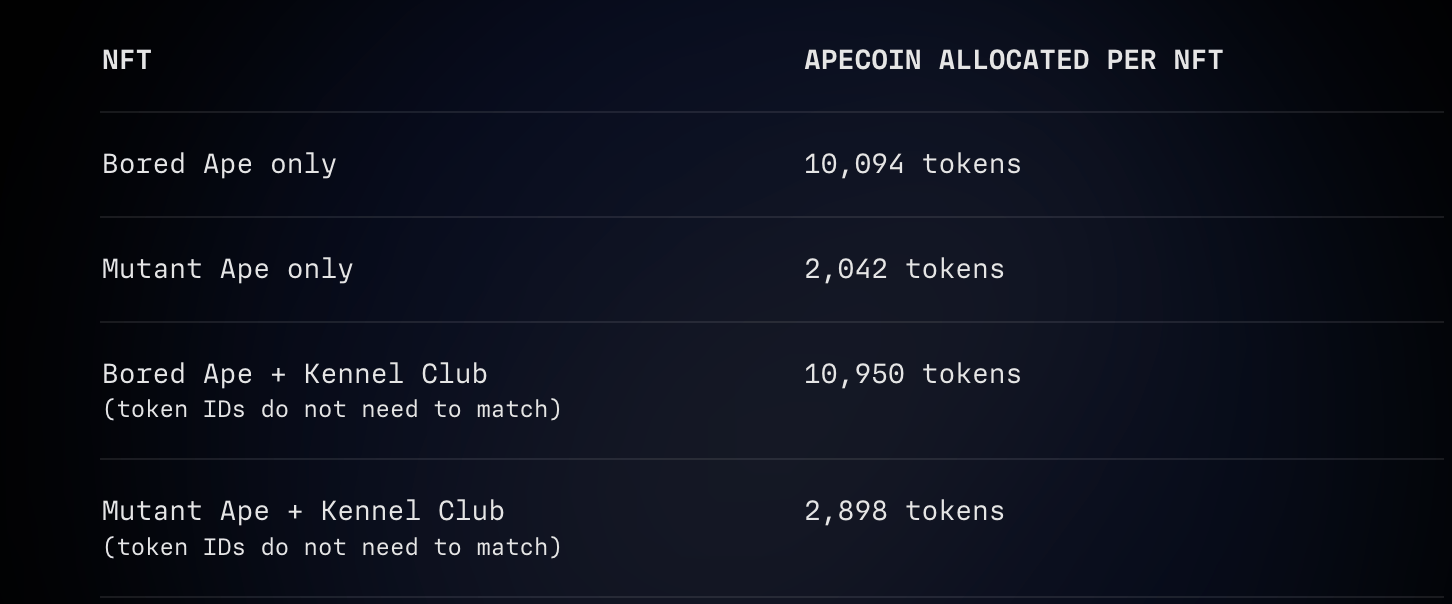The image size is (1452, 604).
Task: Click the word only after Bored Ape
Action: coord(303,164)
